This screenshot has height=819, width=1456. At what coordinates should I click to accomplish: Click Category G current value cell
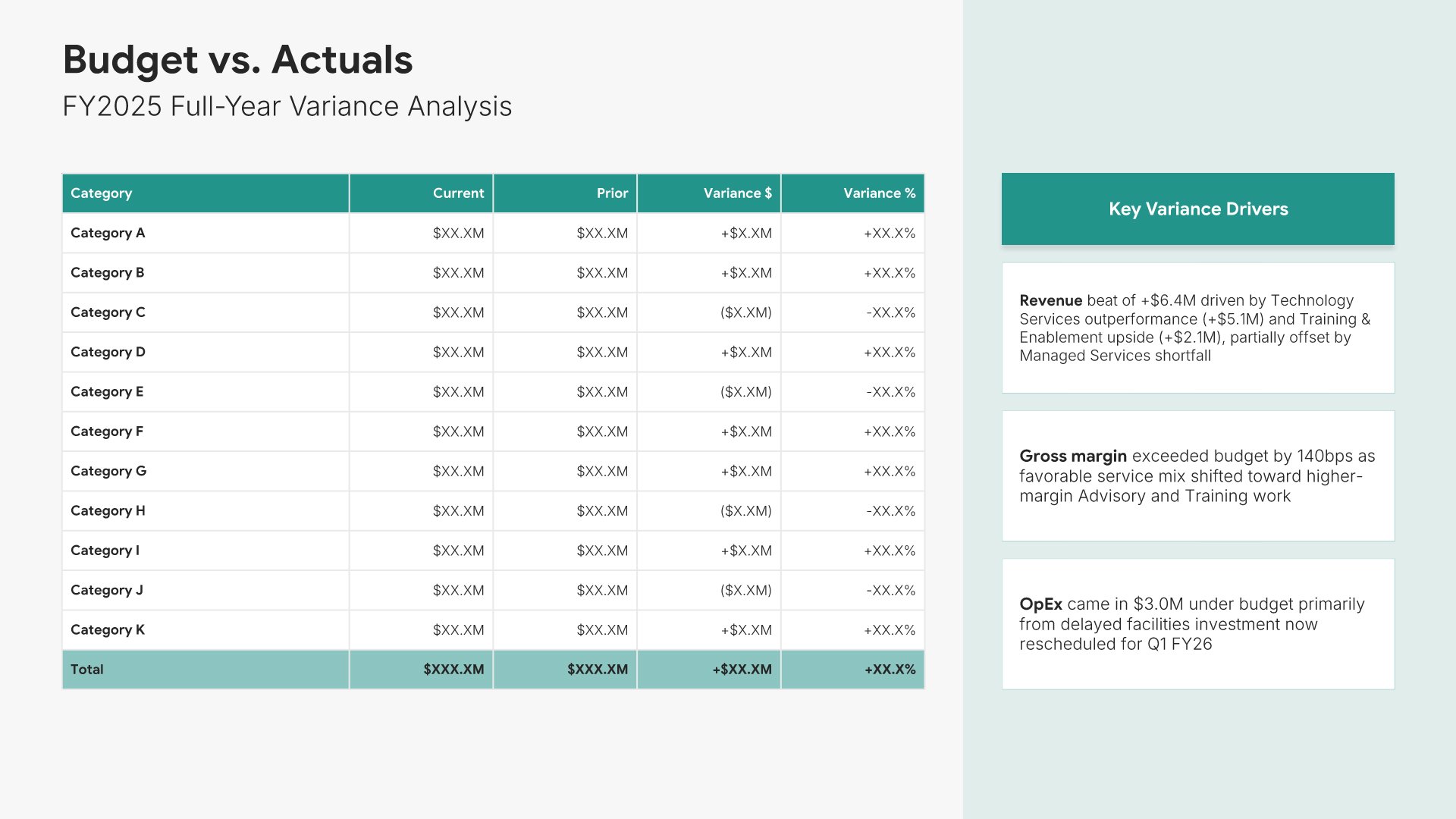click(x=458, y=471)
